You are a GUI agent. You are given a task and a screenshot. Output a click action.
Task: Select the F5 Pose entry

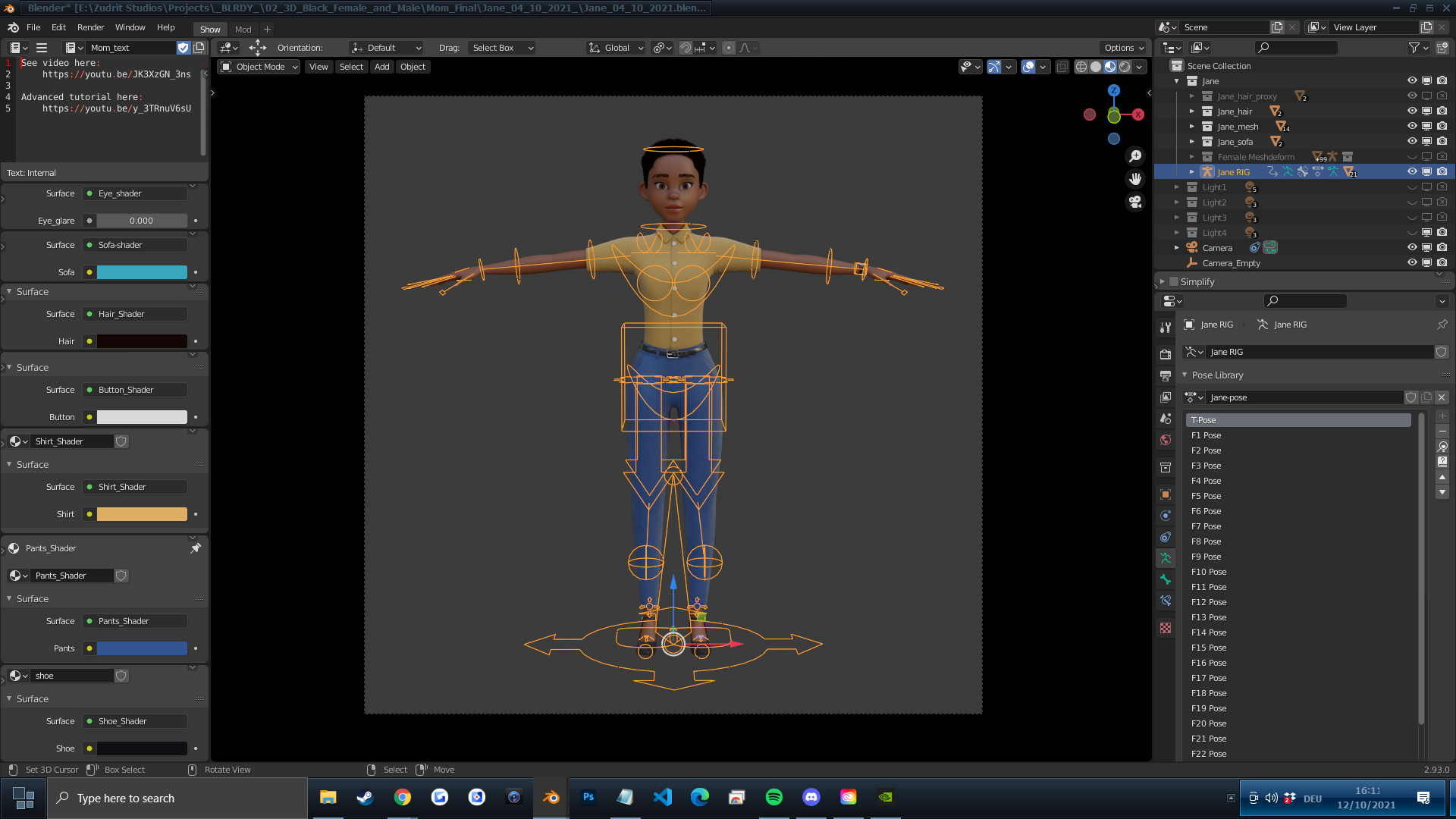point(1206,496)
